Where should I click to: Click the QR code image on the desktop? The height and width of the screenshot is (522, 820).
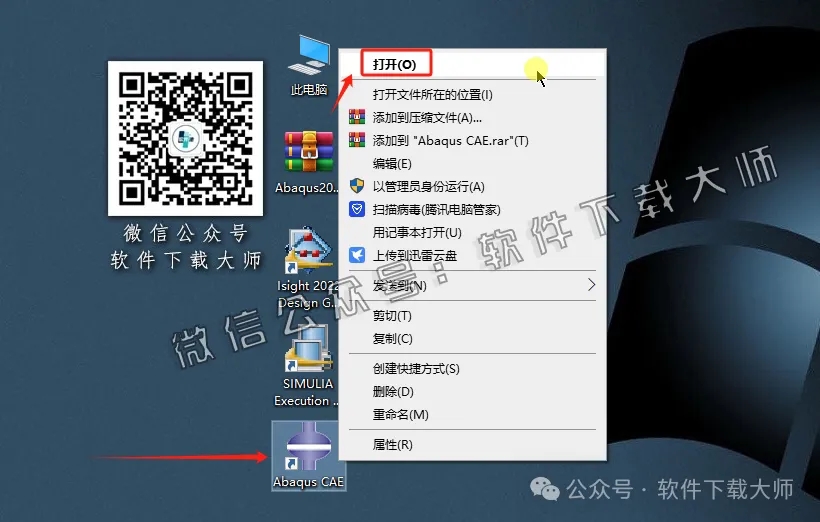(x=186, y=138)
